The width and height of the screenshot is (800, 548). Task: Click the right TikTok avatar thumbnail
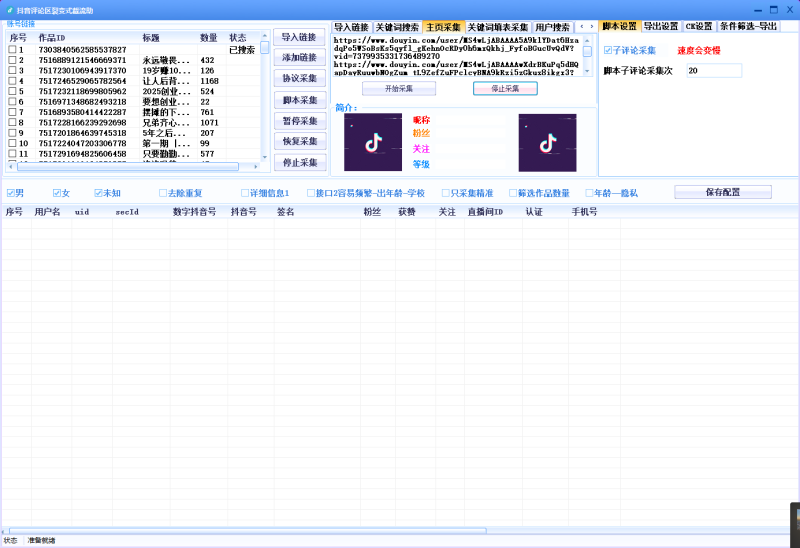point(547,143)
